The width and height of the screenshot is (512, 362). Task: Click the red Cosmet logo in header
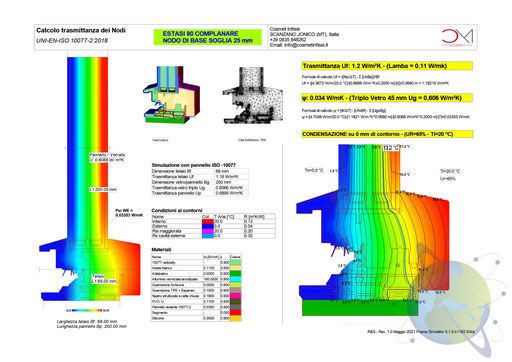(x=457, y=37)
